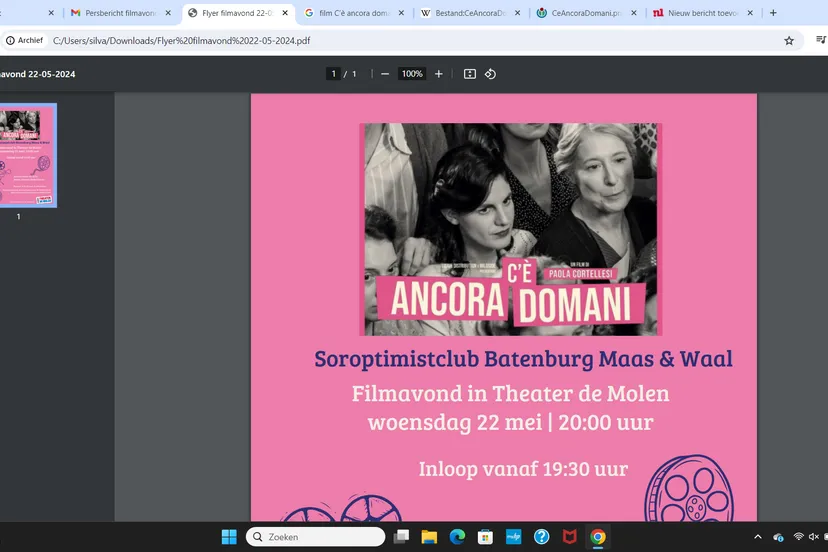Viewport: 828px width, 552px height.
Task: Rotate the PDF counterclockwise
Action: (491, 74)
